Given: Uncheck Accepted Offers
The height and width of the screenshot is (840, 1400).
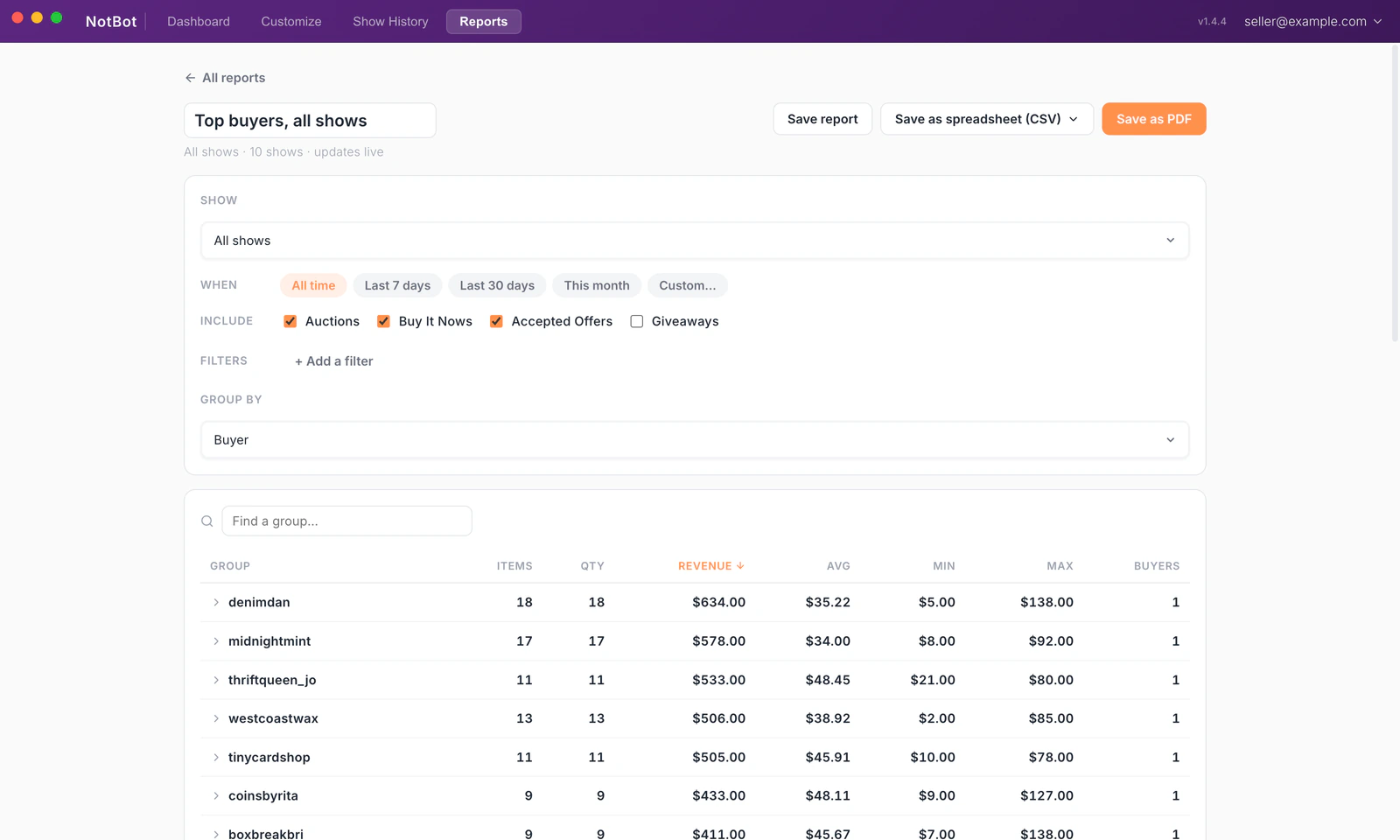Looking at the screenshot, I should [496, 321].
